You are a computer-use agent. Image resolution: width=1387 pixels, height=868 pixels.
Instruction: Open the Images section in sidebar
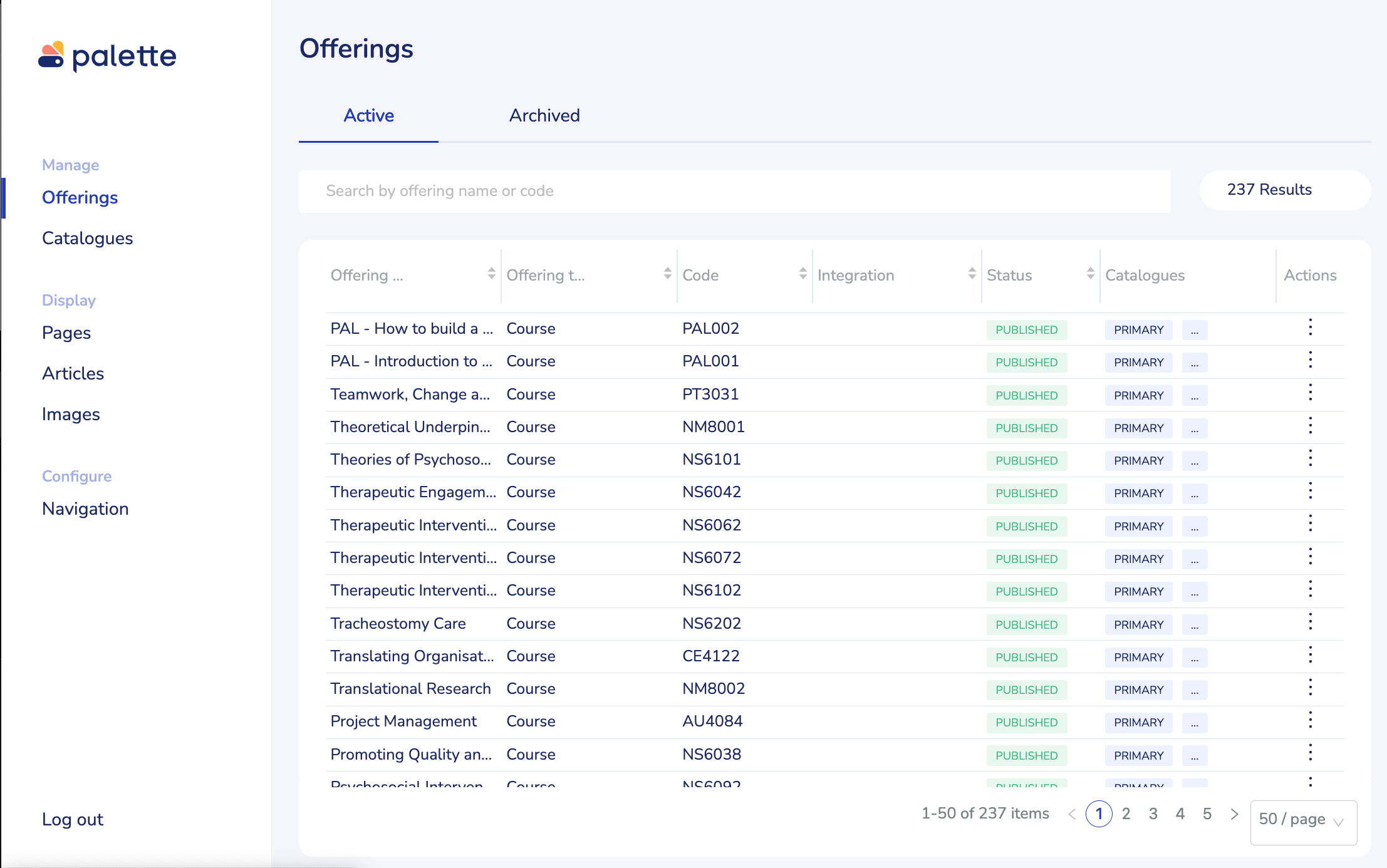[71, 414]
